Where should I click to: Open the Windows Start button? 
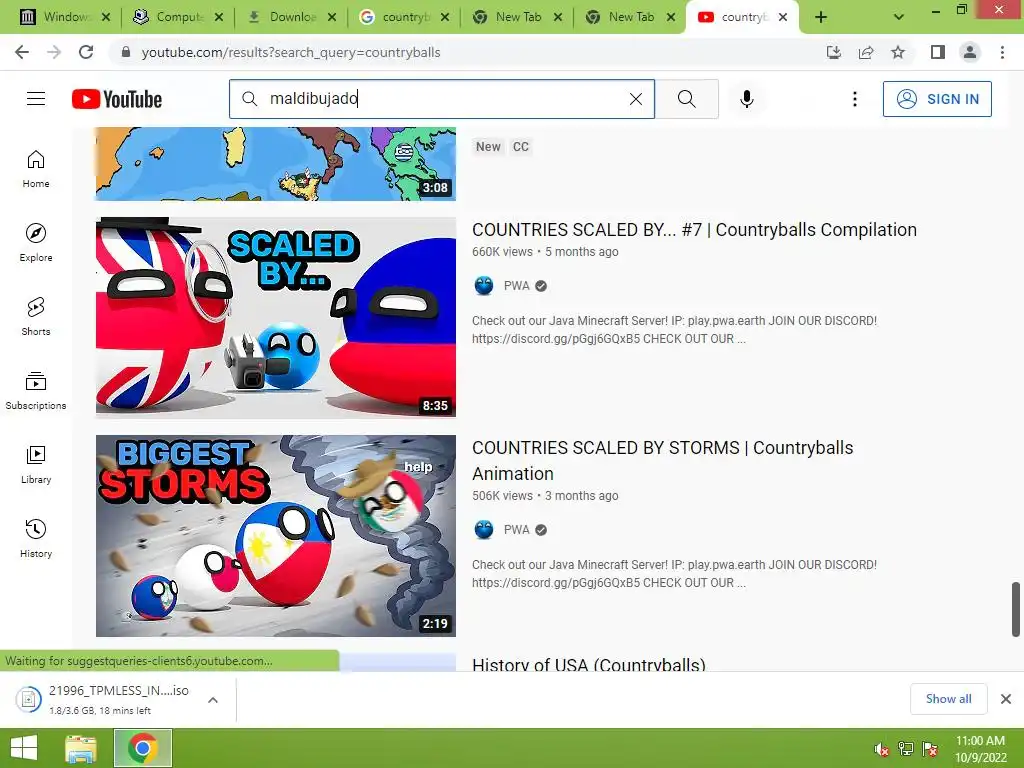coord(24,748)
